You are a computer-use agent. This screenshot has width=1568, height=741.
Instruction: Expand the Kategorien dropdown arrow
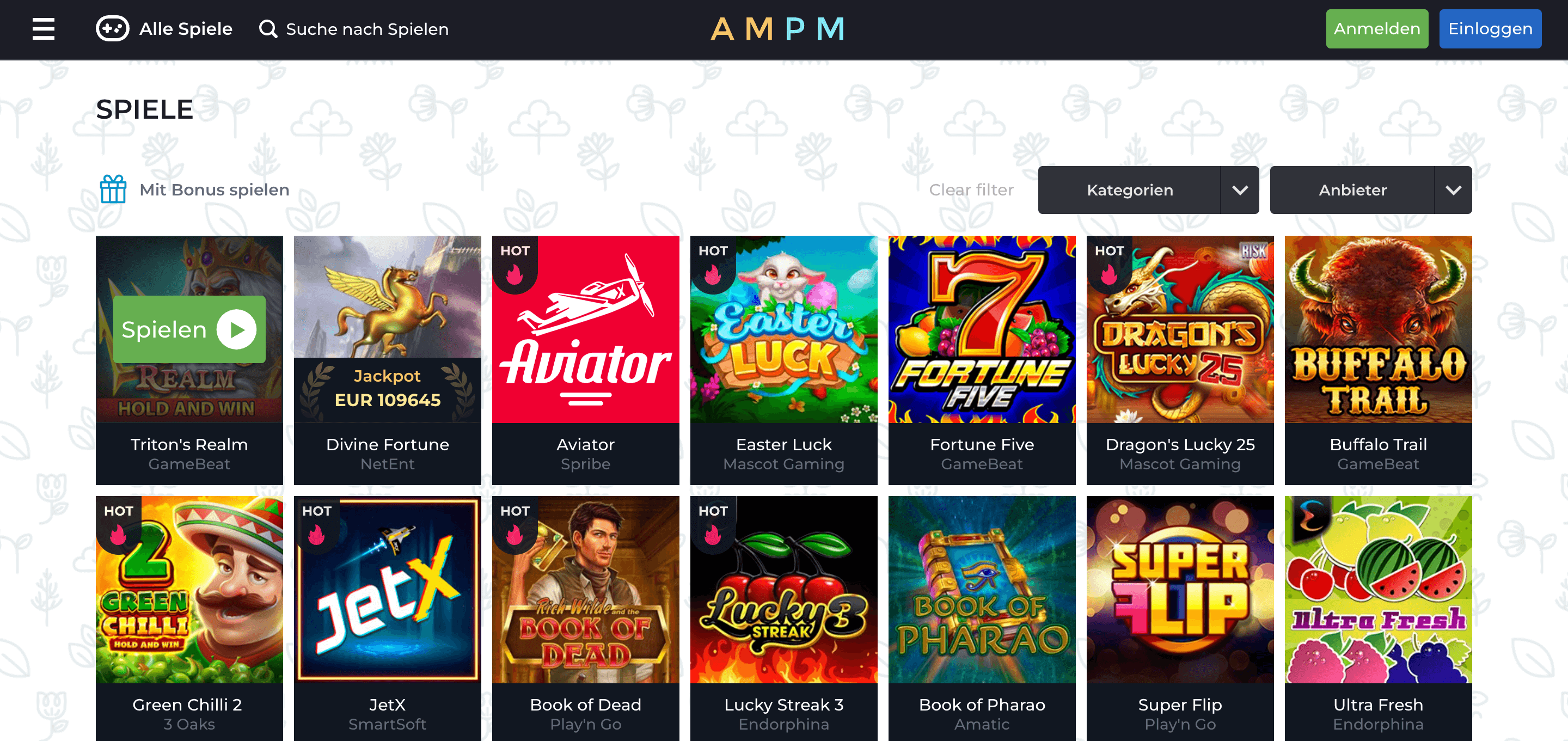pos(1240,190)
